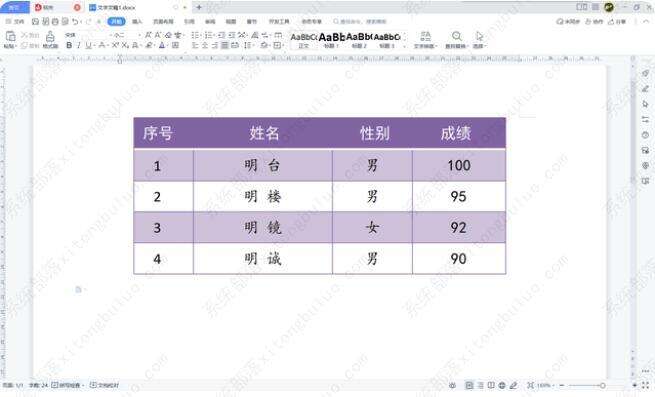Screen dimensions: 655x397
Task: Click the zoom slider handle in status bar
Action: pyautogui.click(x=602, y=385)
